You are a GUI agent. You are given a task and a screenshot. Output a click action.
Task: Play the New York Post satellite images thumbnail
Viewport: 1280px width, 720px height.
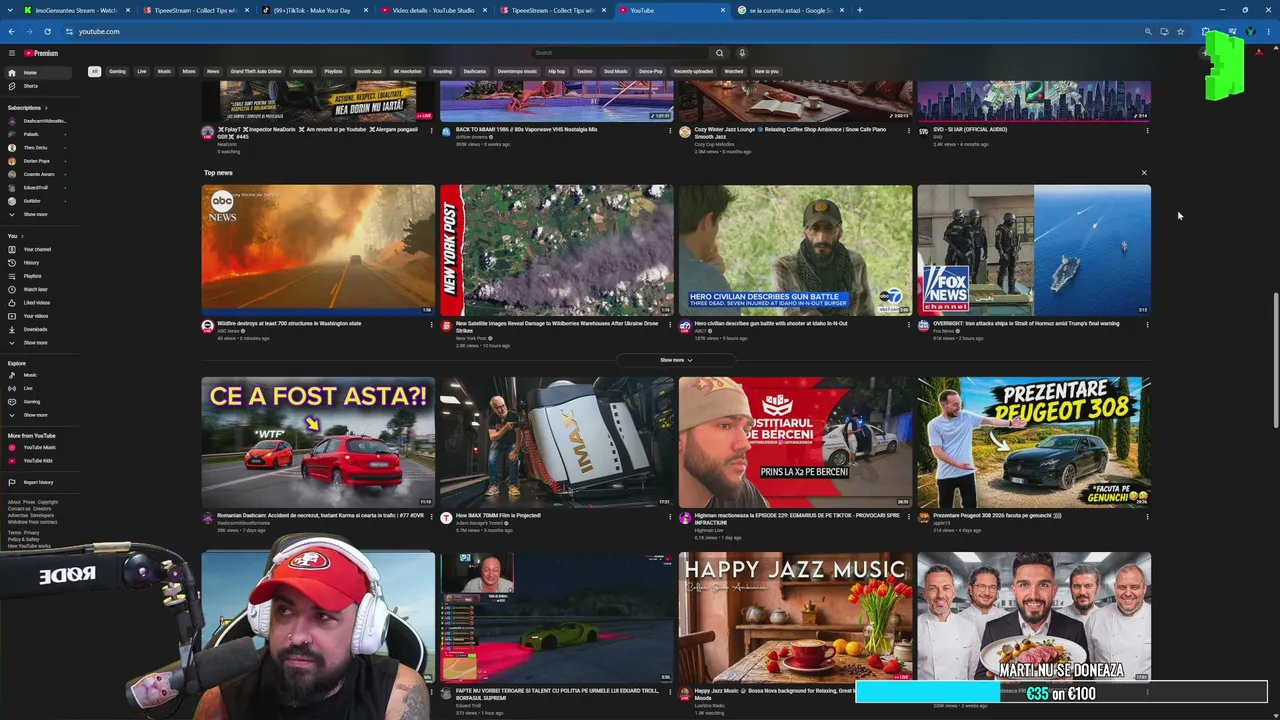point(557,250)
